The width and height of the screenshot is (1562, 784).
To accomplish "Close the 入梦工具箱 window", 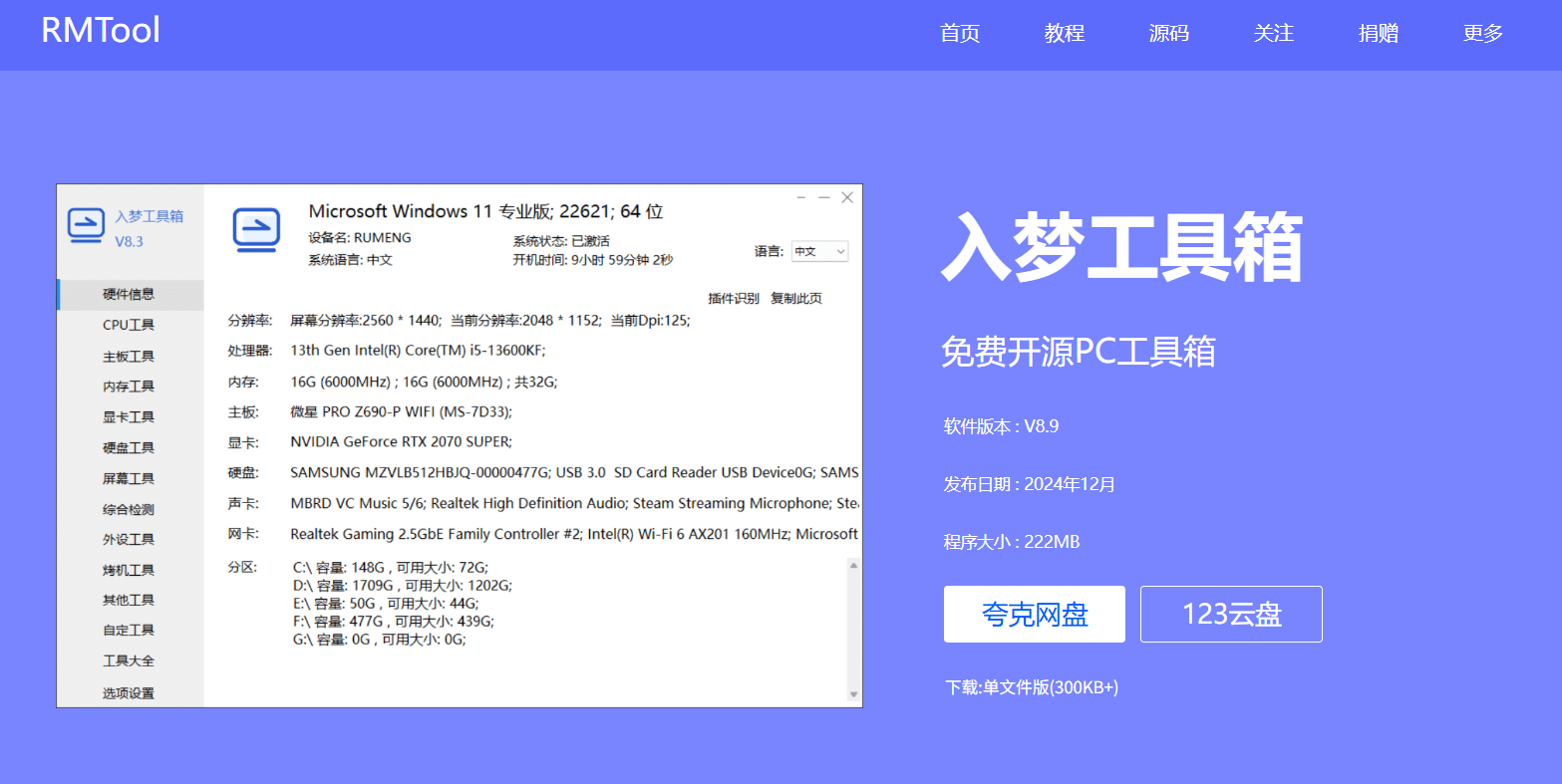I will click(x=847, y=197).
